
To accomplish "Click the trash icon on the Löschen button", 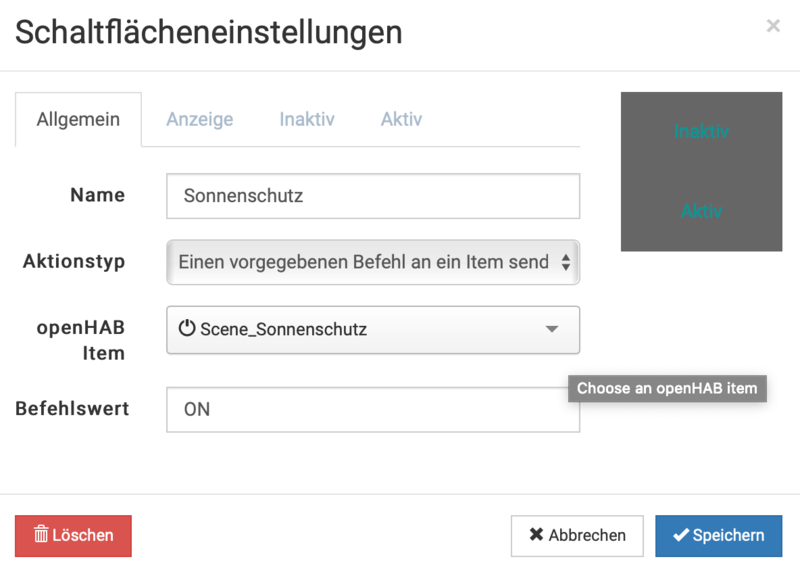I will pyautogui.click(x=41, y=535).
